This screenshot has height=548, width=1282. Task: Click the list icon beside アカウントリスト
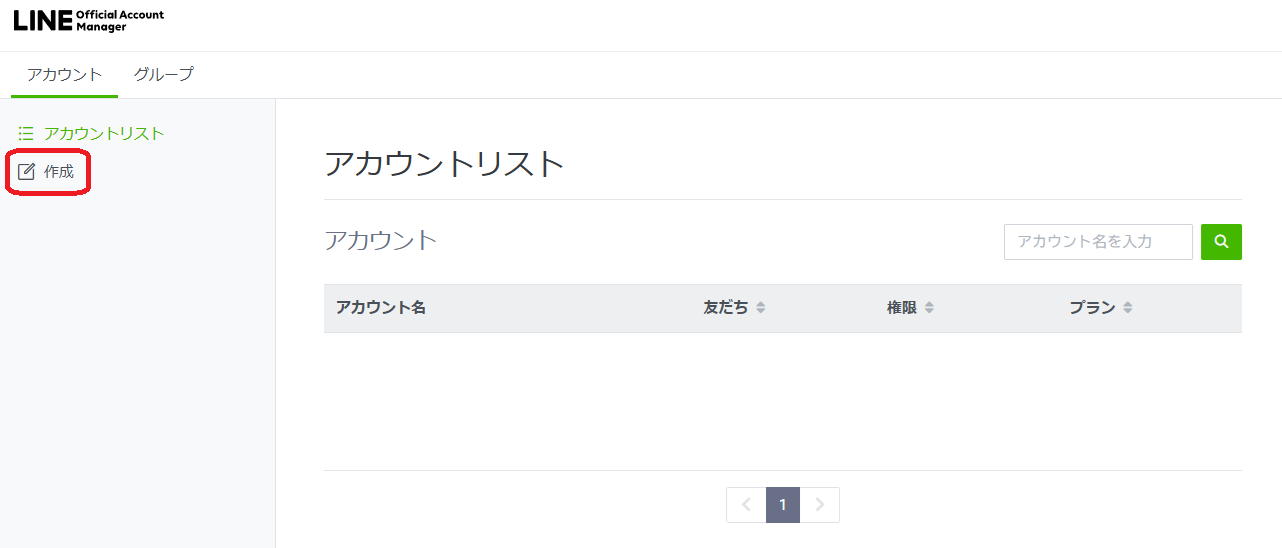tap(26, 133)
